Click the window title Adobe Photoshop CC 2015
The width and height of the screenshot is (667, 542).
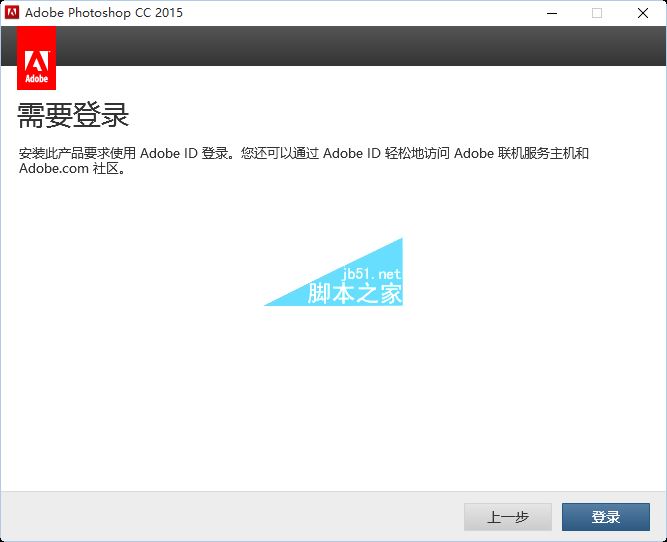click(x=104, y=13)
